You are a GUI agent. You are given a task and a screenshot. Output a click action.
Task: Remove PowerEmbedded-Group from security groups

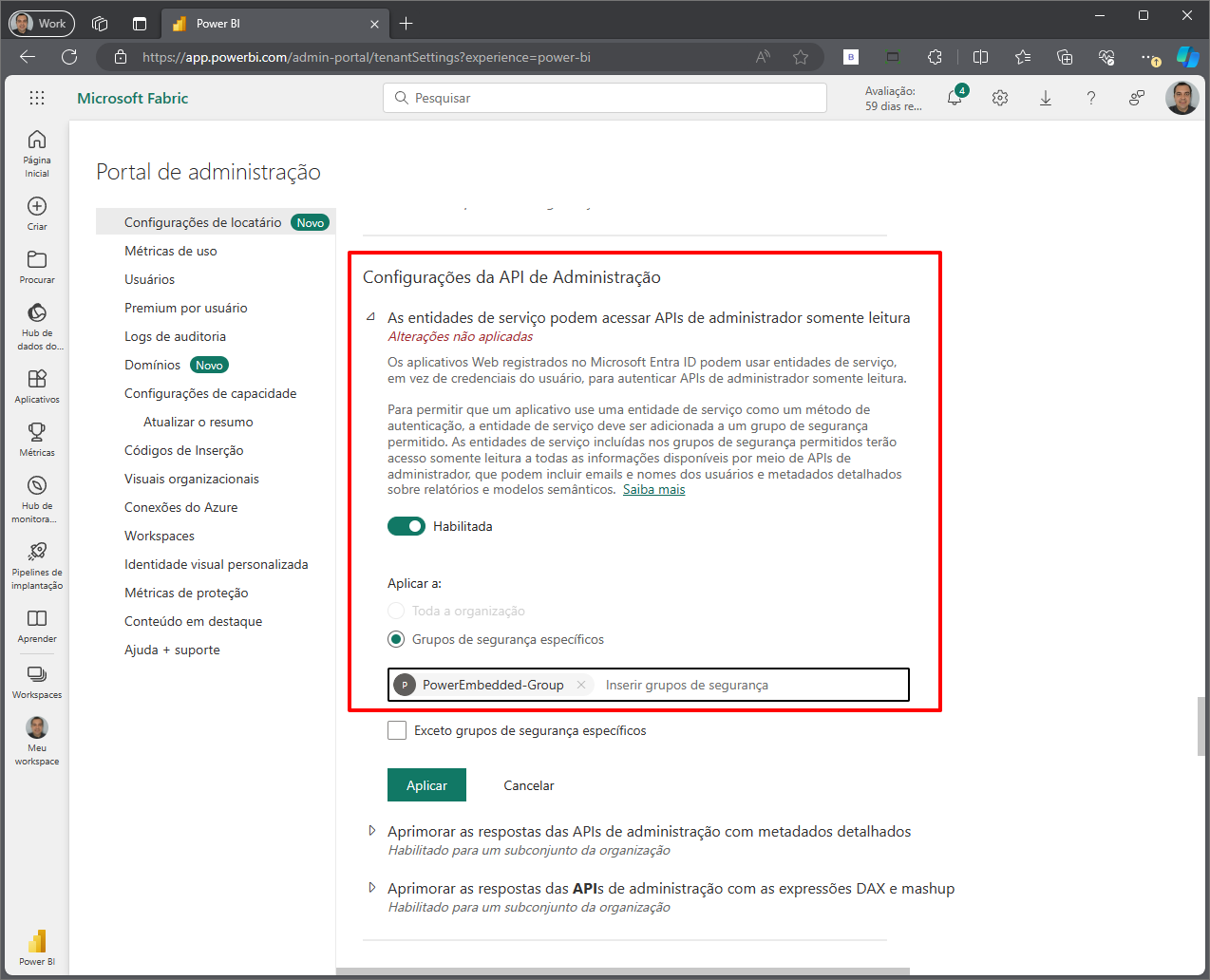(x=581, y=685)
